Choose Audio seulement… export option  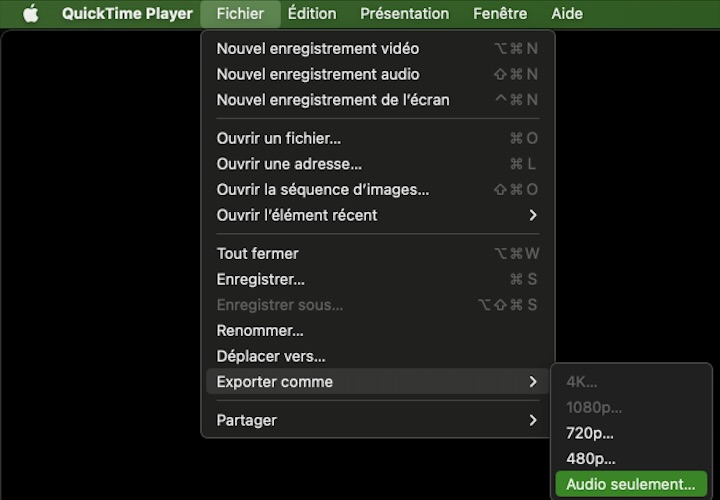tap(630, 484)
